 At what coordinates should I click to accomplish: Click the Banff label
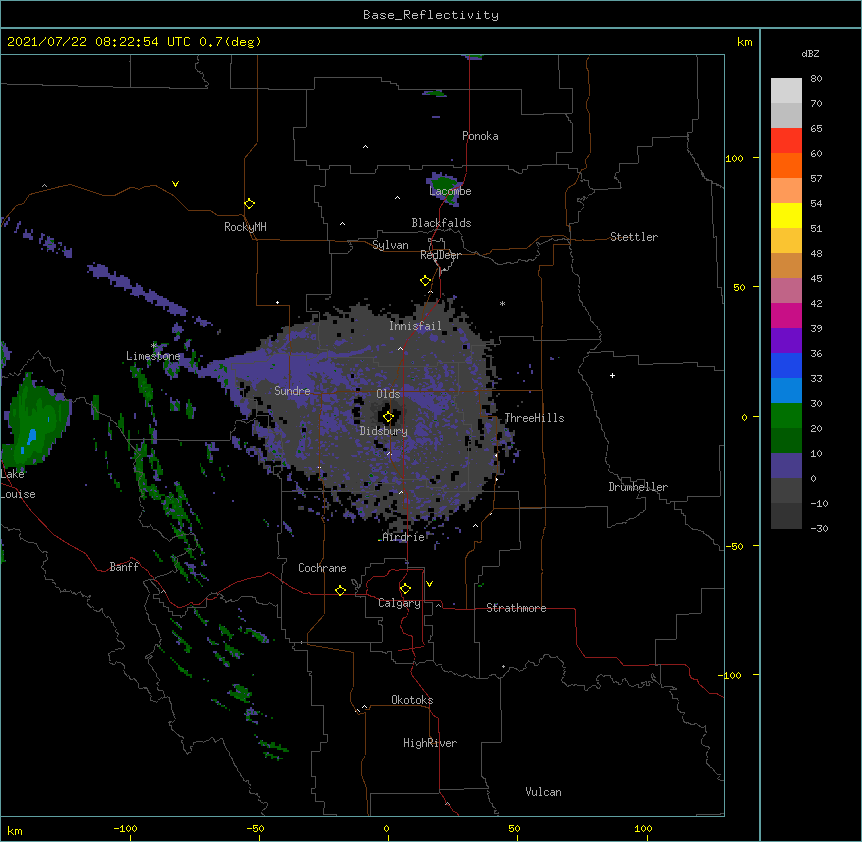[124, 567]
